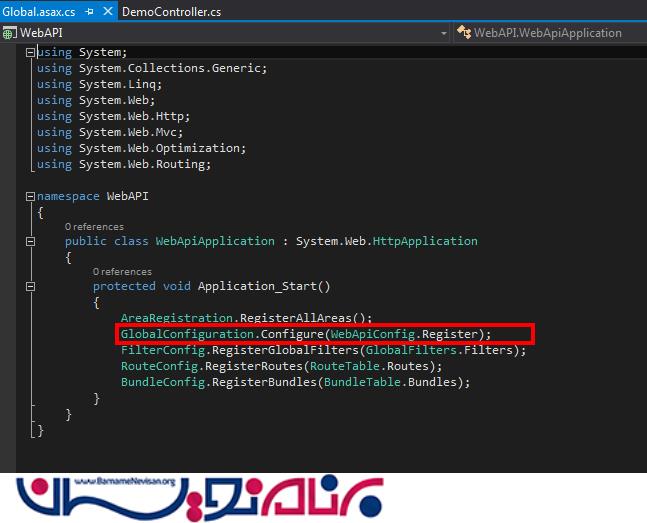Pin the Global.asax.cs tab
Image resolution: width=647 pixels, height=523 pixels.
[x=89, y=12]
